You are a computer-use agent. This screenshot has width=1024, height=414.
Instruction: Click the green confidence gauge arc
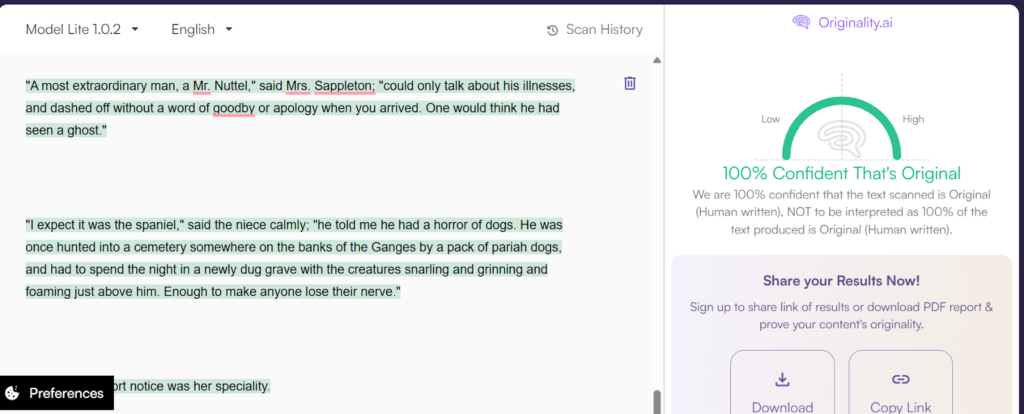click(x=841, y=101)
